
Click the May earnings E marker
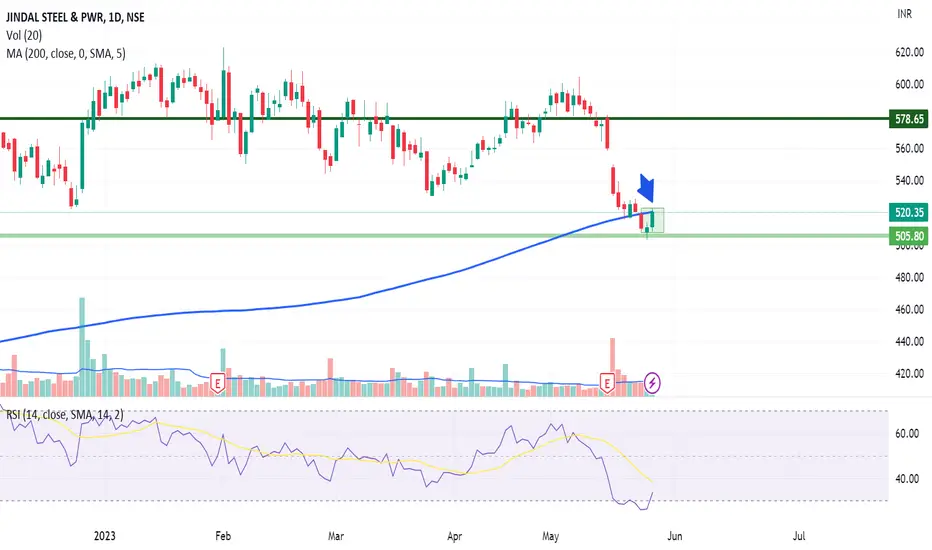[x=607, y=383]
